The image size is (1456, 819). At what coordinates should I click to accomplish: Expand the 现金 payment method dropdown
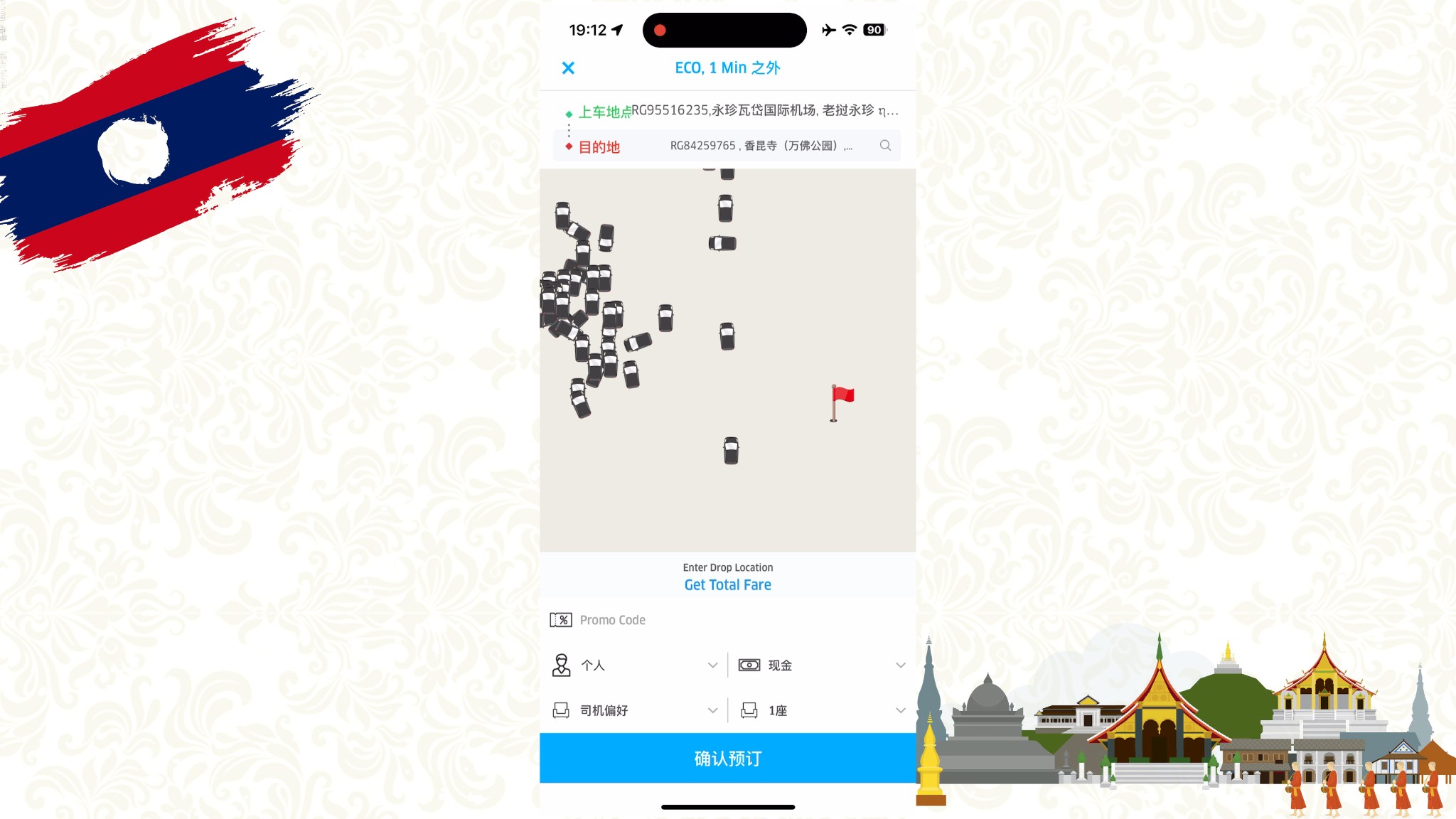click(x=899, y=665)
